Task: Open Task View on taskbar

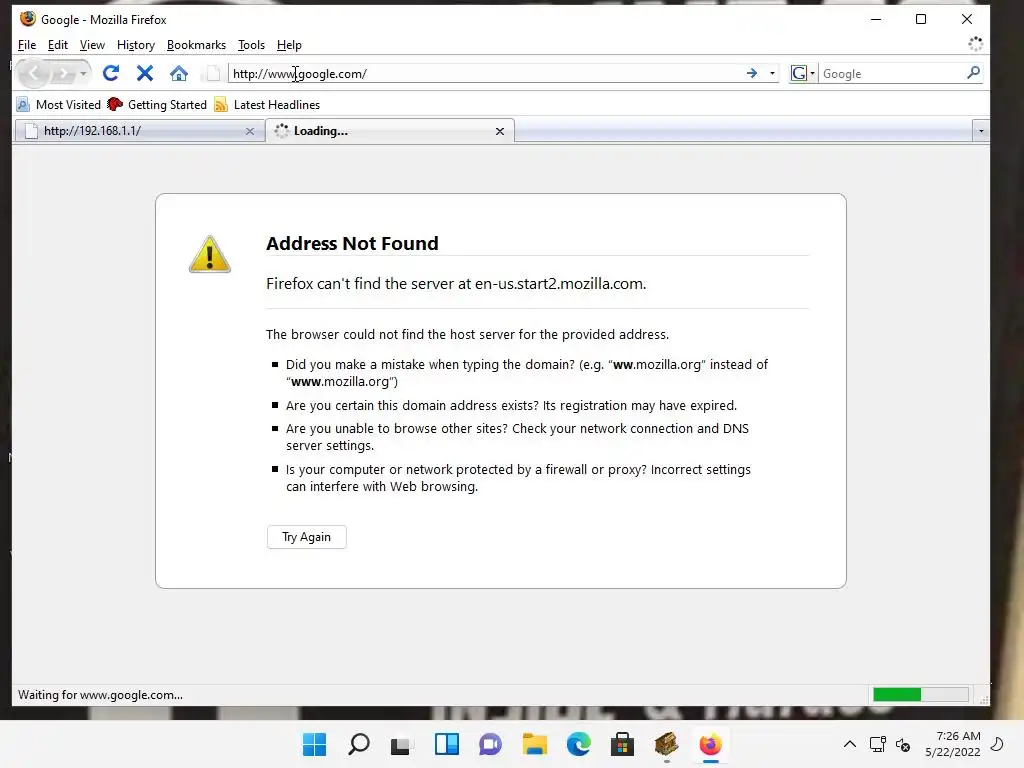Action: pyautogui.click(x=402, y=744)
